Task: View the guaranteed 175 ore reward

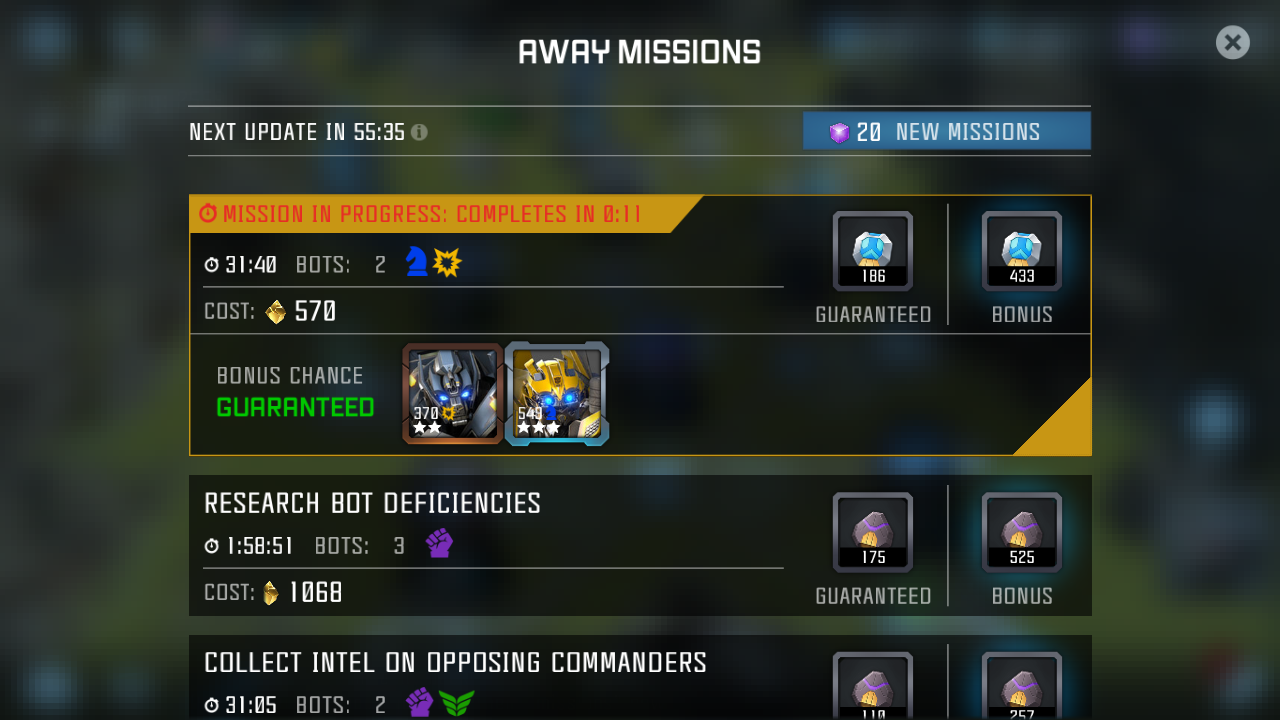Action: (873, 532)
